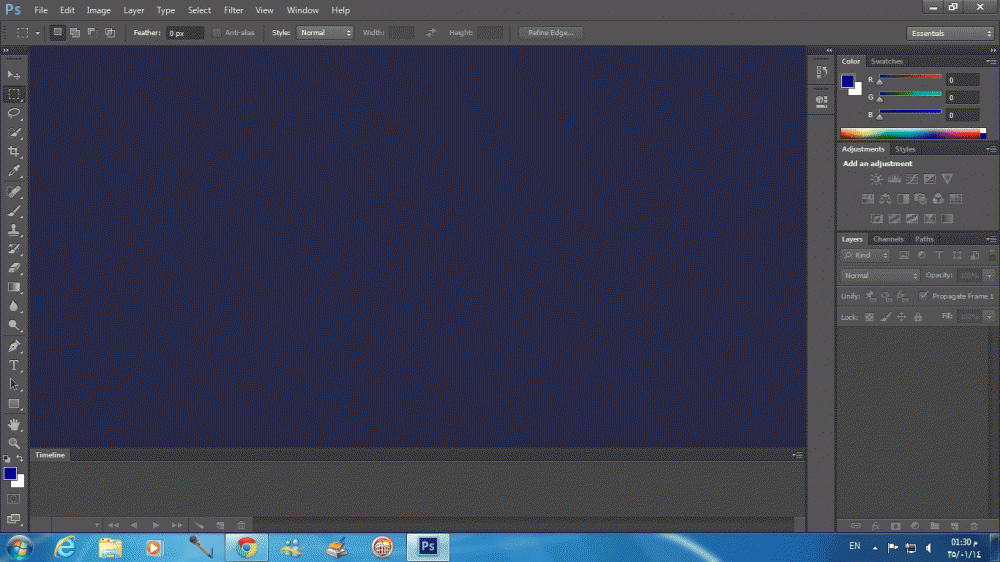Click the foreground color swatch in Color panel
The image size is (1000, 562).
(847, 81)
